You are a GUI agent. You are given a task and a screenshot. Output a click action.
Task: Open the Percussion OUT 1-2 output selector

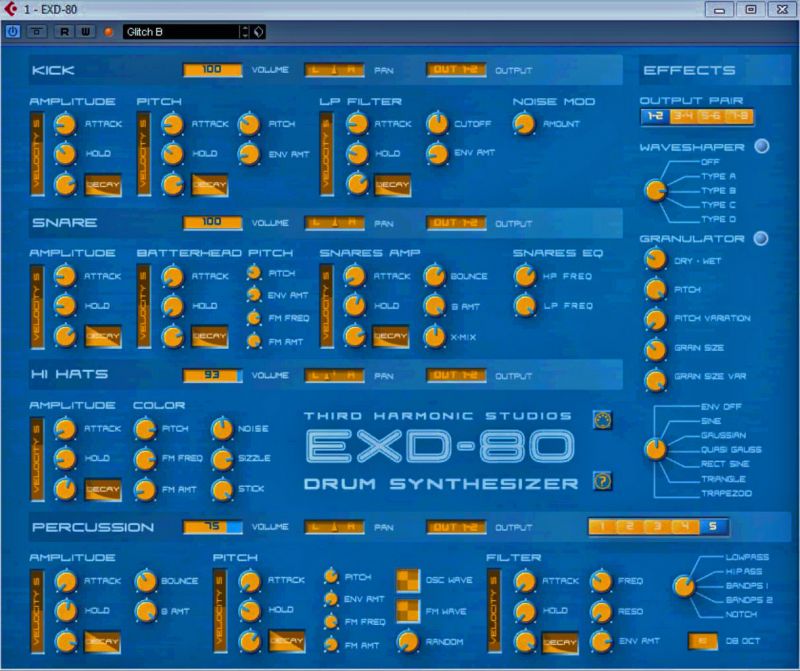(456, 527)
